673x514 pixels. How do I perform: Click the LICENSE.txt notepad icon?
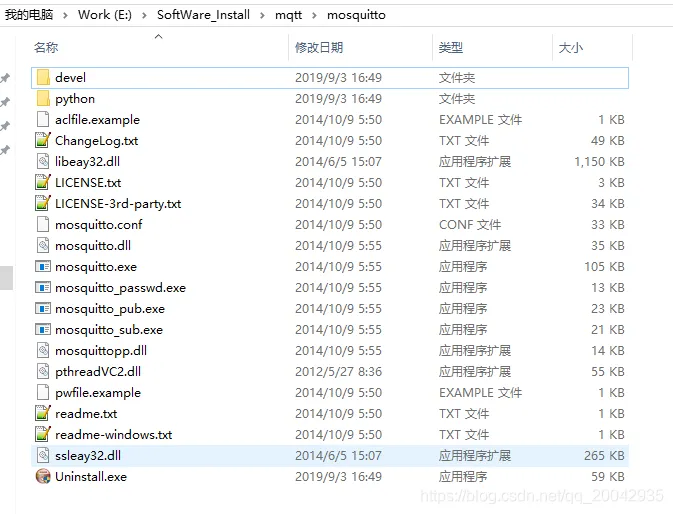click(x=43, y=183)
